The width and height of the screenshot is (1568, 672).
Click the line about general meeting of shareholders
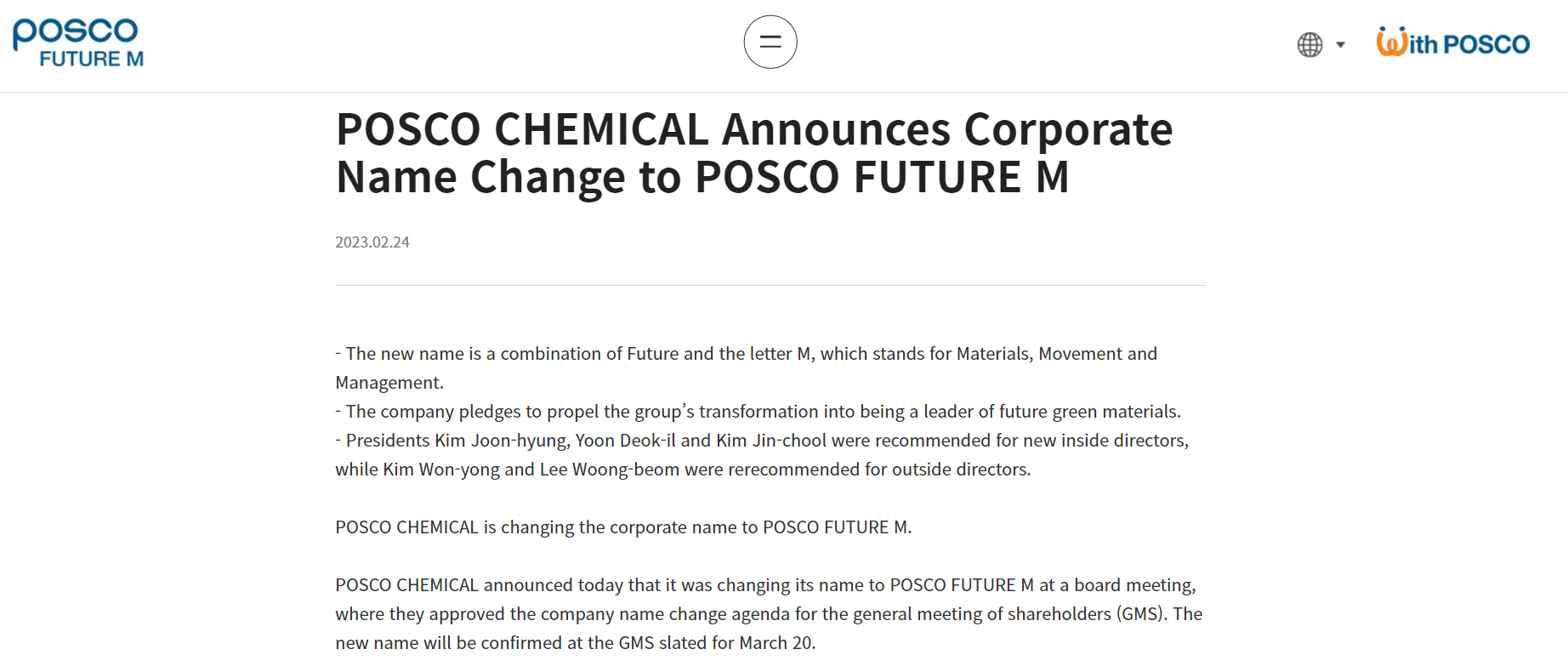pyautogui.click(x=768, y=614)
